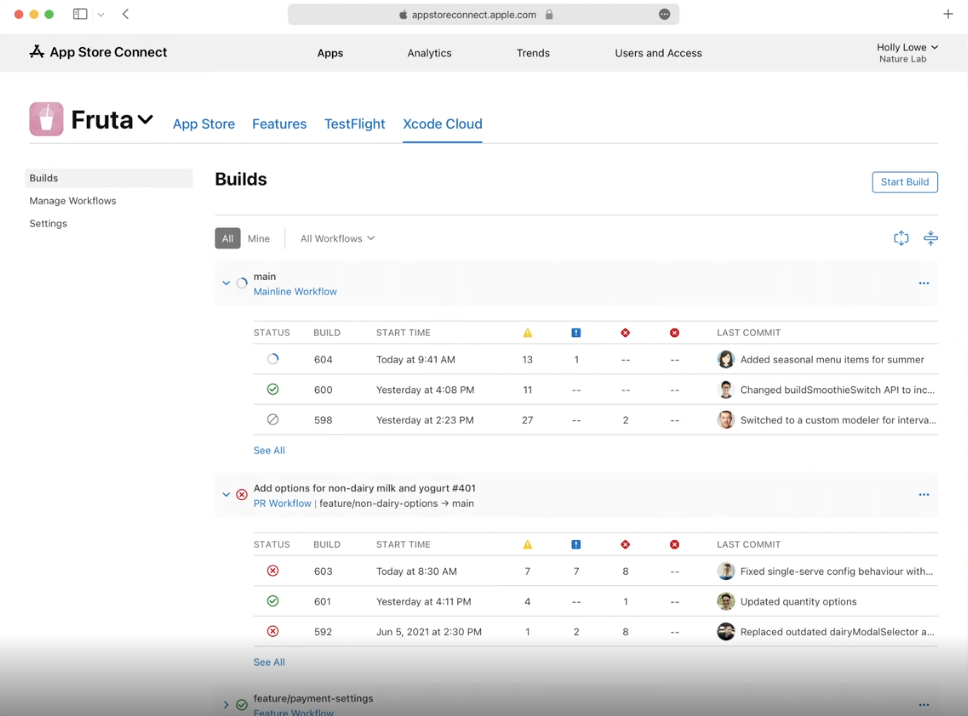Click the address bar more options icon

click(x=664, y=14)
